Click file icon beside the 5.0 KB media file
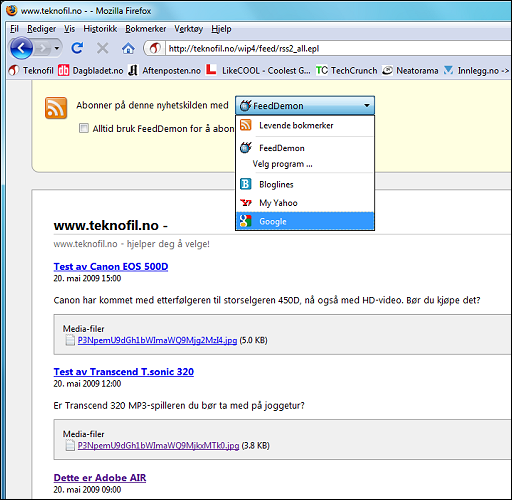This screenshot has height=500, width=512. pos(70,340)
